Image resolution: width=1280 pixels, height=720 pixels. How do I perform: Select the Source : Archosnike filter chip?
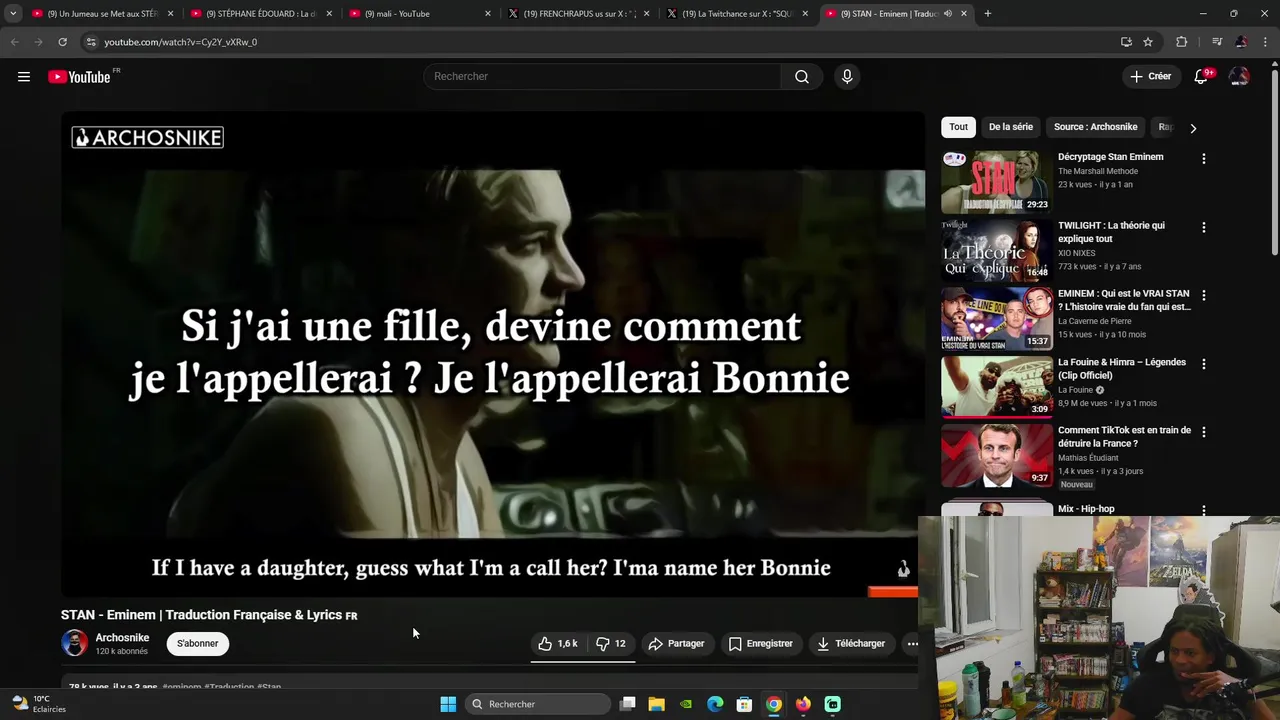1095,127
